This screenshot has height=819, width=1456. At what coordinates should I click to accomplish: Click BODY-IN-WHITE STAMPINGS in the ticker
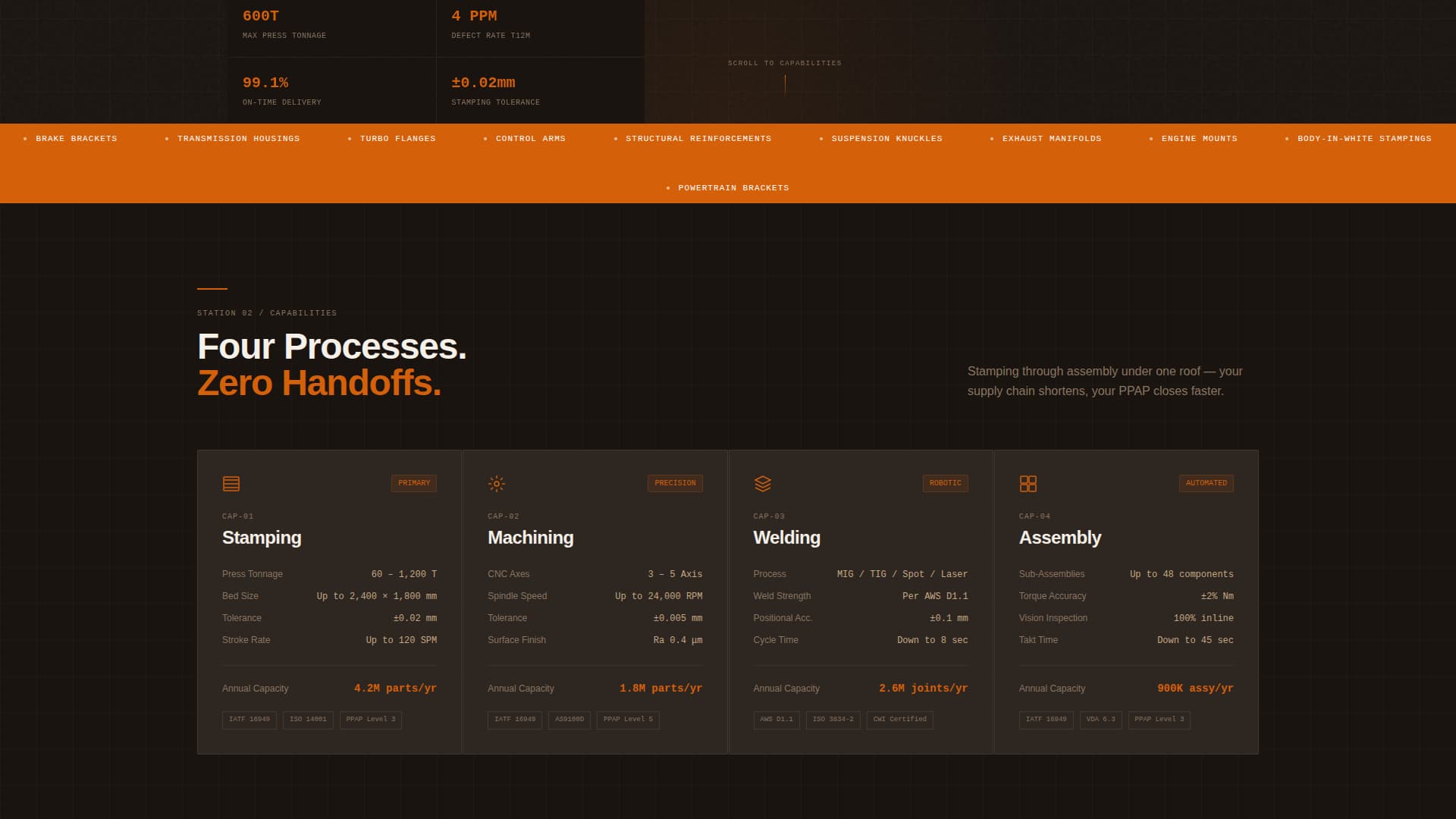1364,139
